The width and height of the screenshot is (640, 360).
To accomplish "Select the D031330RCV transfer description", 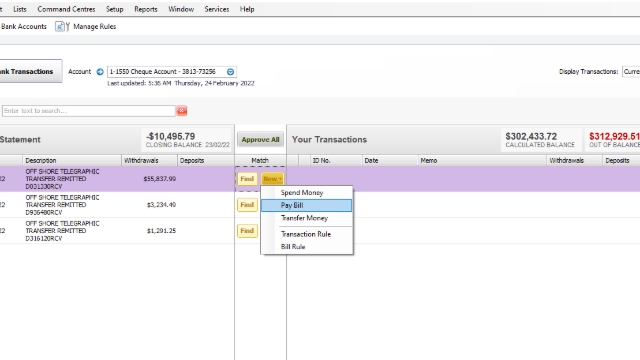I will (x=62, y=179).
